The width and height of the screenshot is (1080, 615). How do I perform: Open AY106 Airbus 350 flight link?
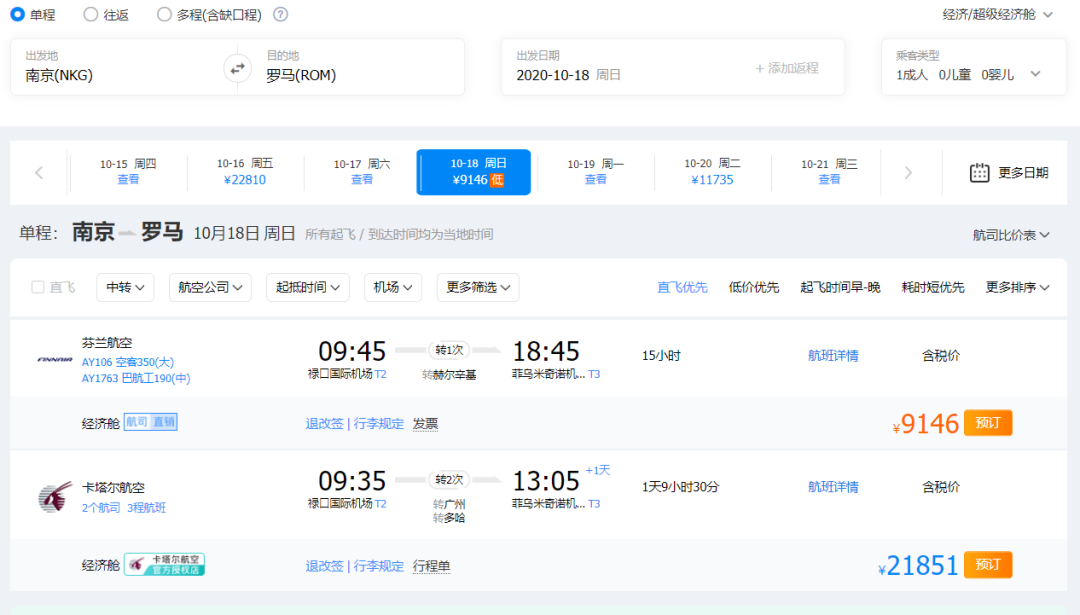tap(128, 362)
